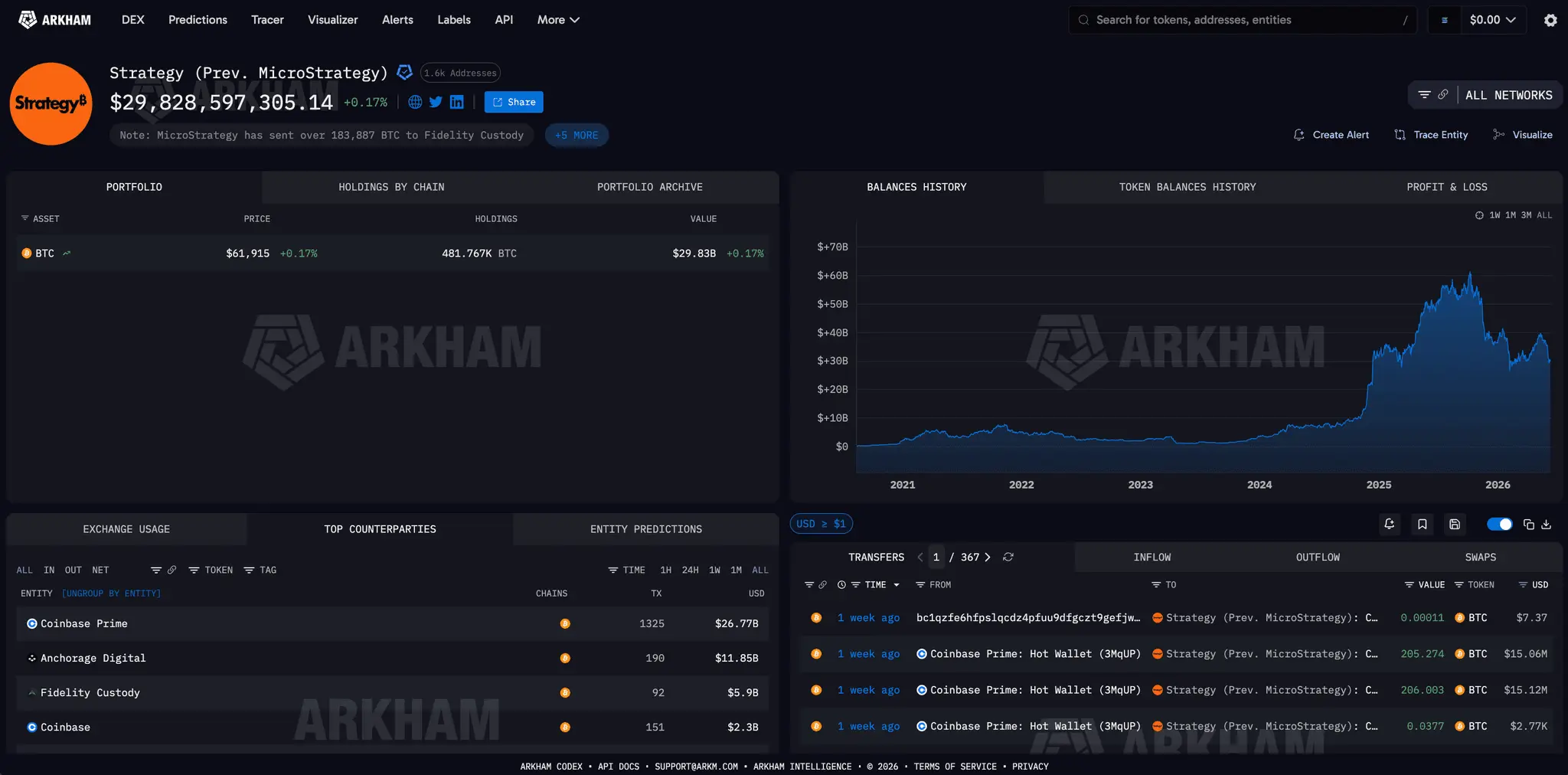Click the chain link icon in counterparties filters
The image size is (1568, 775).
[x=171, y=571]
